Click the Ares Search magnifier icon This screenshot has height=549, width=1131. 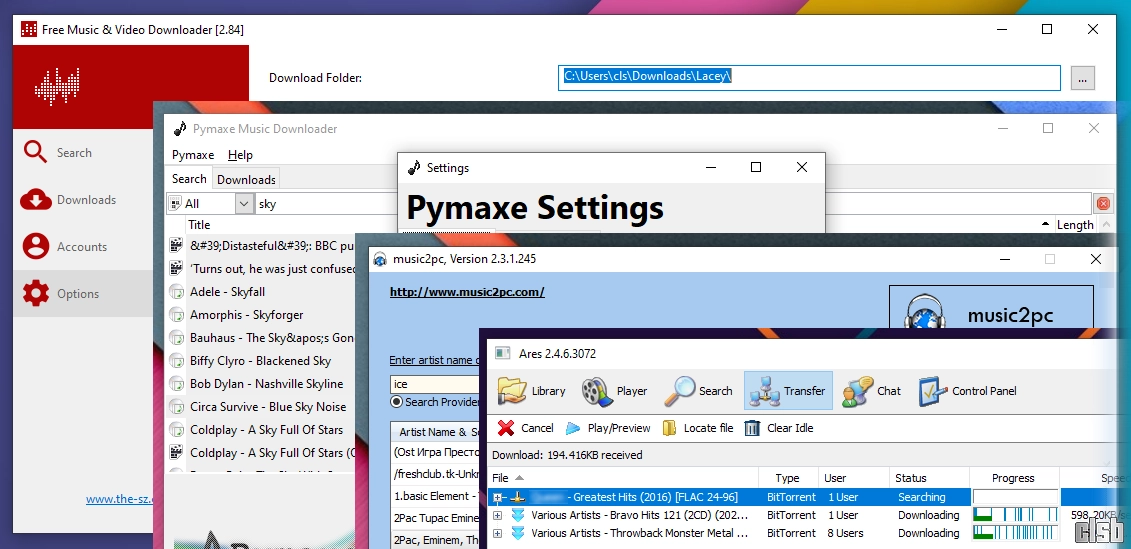682,390
